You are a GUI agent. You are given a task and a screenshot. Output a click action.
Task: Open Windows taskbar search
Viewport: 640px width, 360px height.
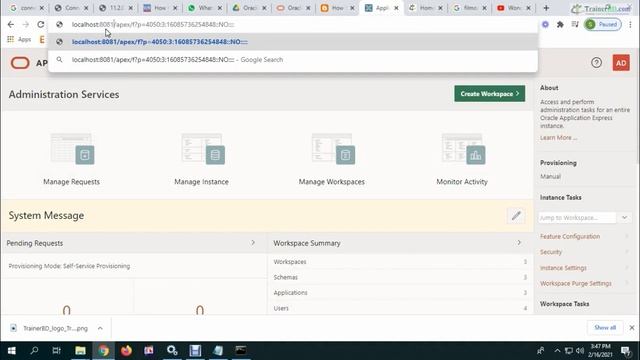tap(34, 351)
